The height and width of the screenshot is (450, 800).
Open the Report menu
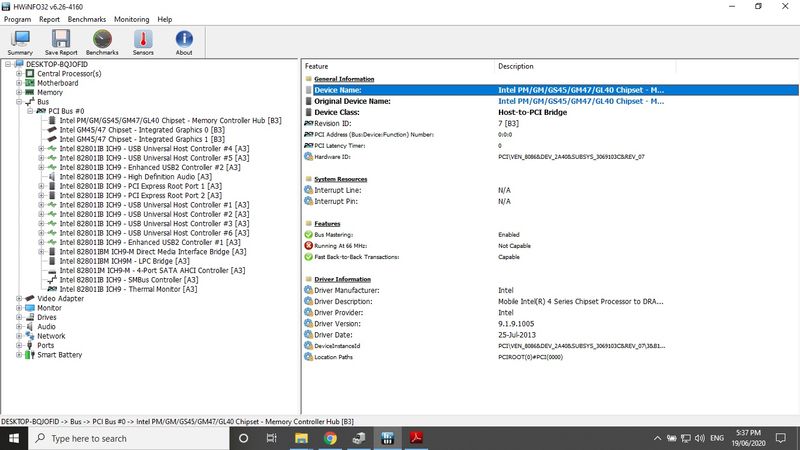click(49, 19)
